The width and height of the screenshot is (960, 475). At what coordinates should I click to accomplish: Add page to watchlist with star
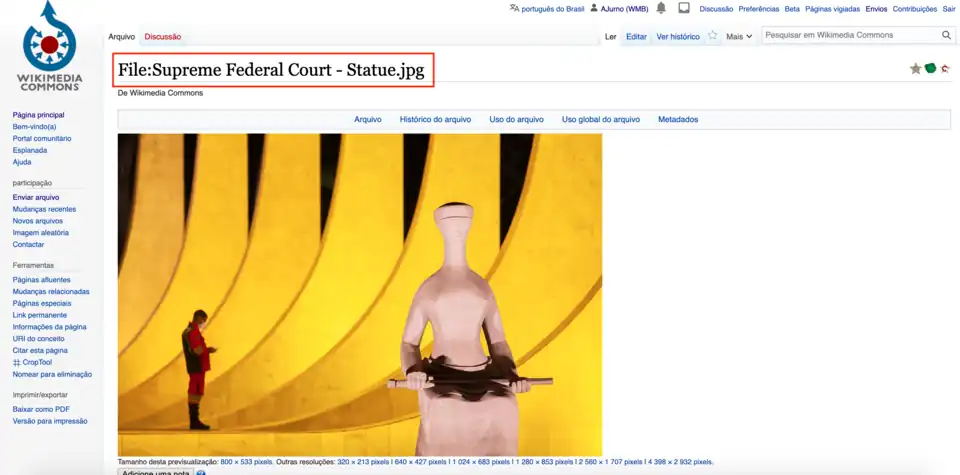[712, 36]
